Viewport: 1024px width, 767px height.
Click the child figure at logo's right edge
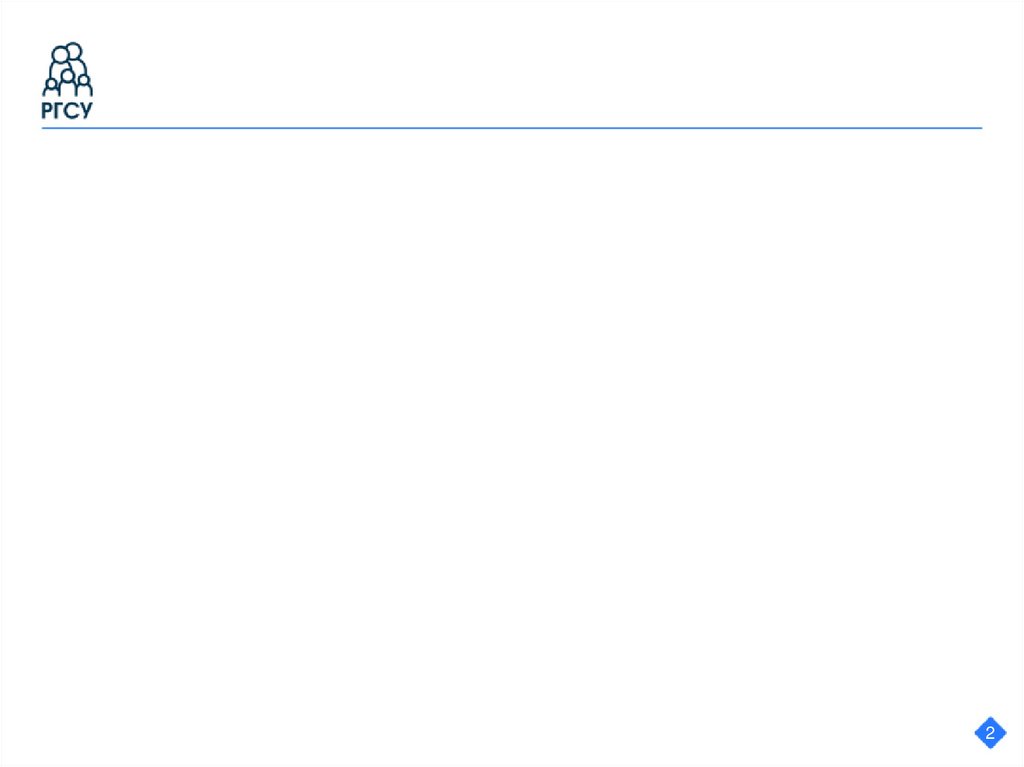84,86
